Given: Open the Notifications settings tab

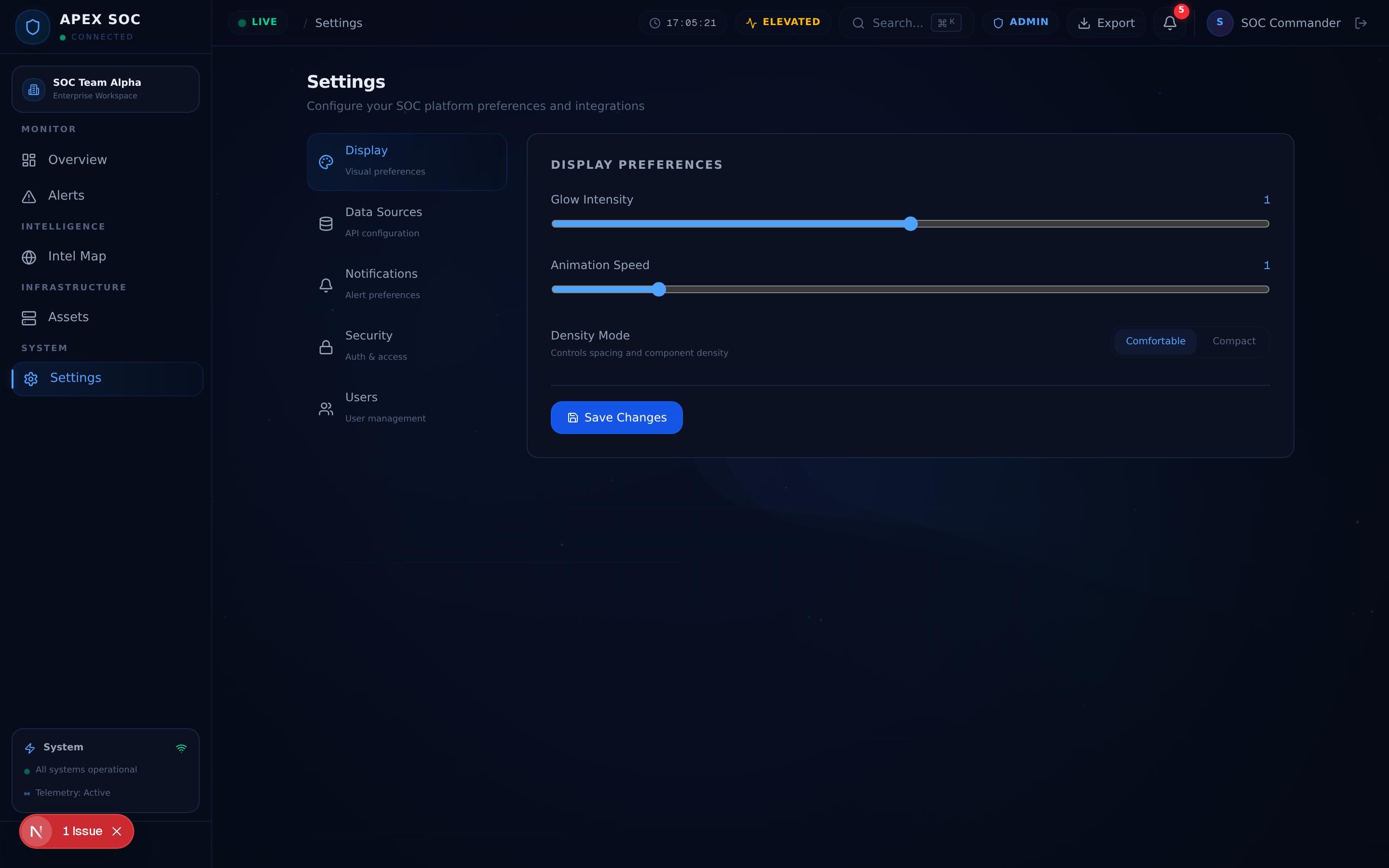Looking at the screenshot, I should click(x=407, y=285).
